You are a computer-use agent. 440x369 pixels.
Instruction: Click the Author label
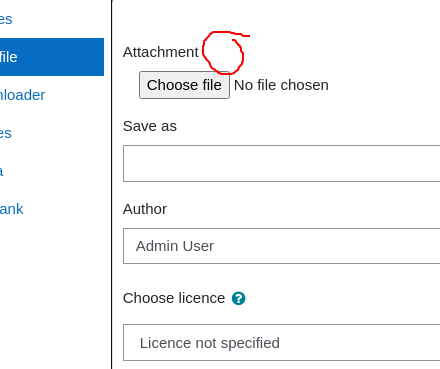point(145,209)
